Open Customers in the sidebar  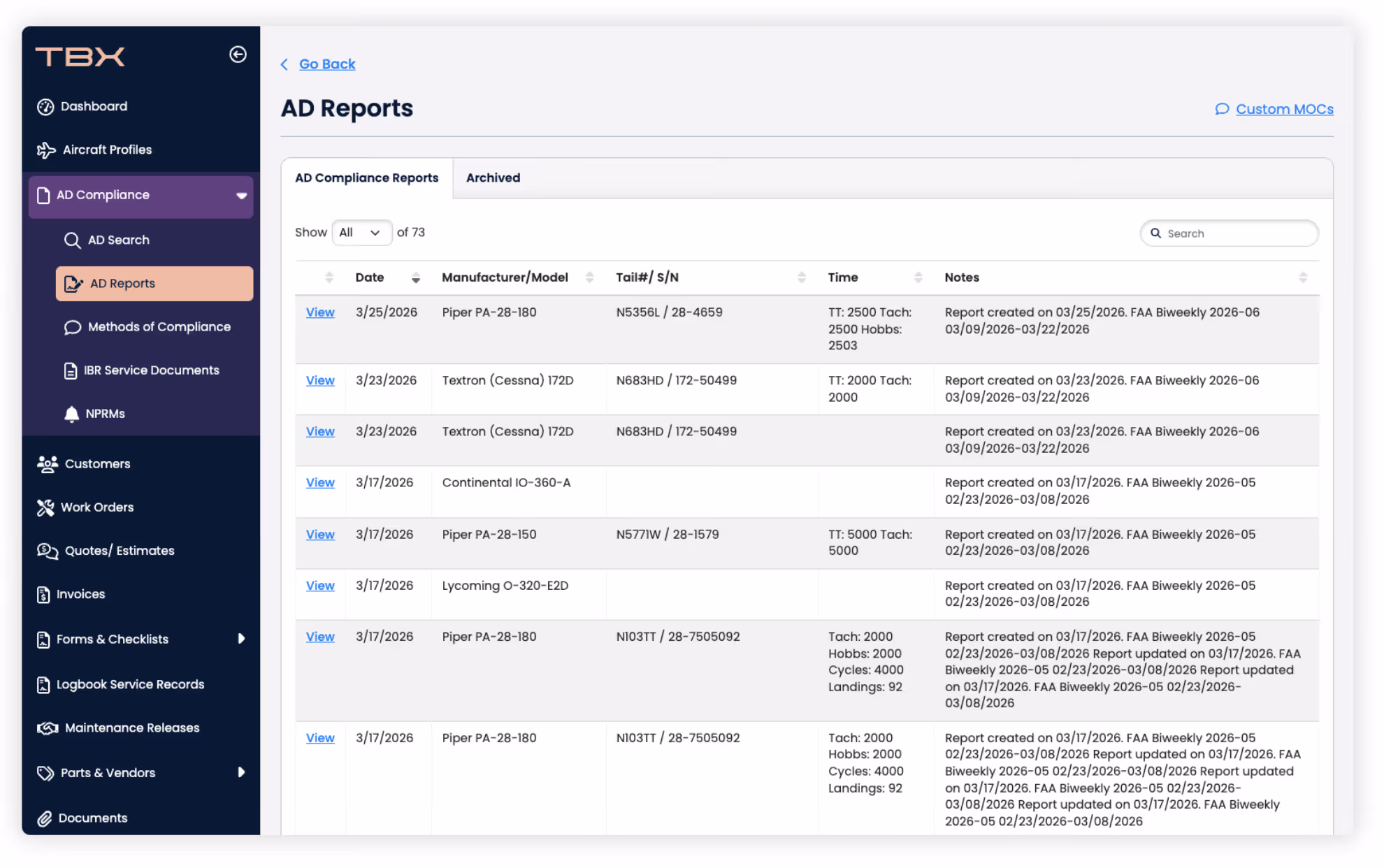pyautogui.click(x=97, y=465)
